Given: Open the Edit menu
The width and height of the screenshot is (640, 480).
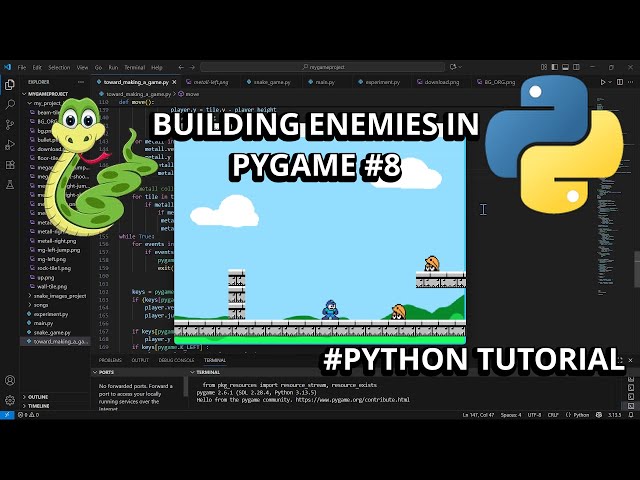Looking at the screenshot, I should click(37, 67).
